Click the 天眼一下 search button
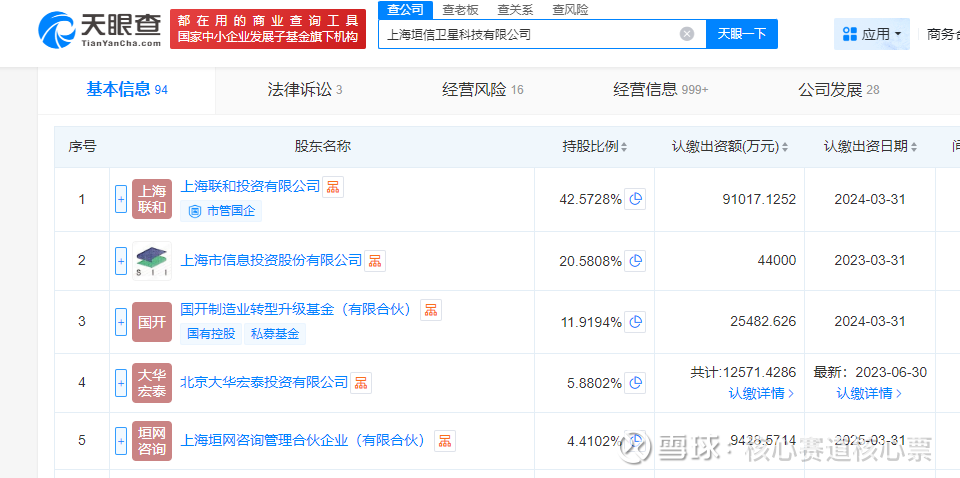This screenshot has width=960, height=478. tap(742, 34)
